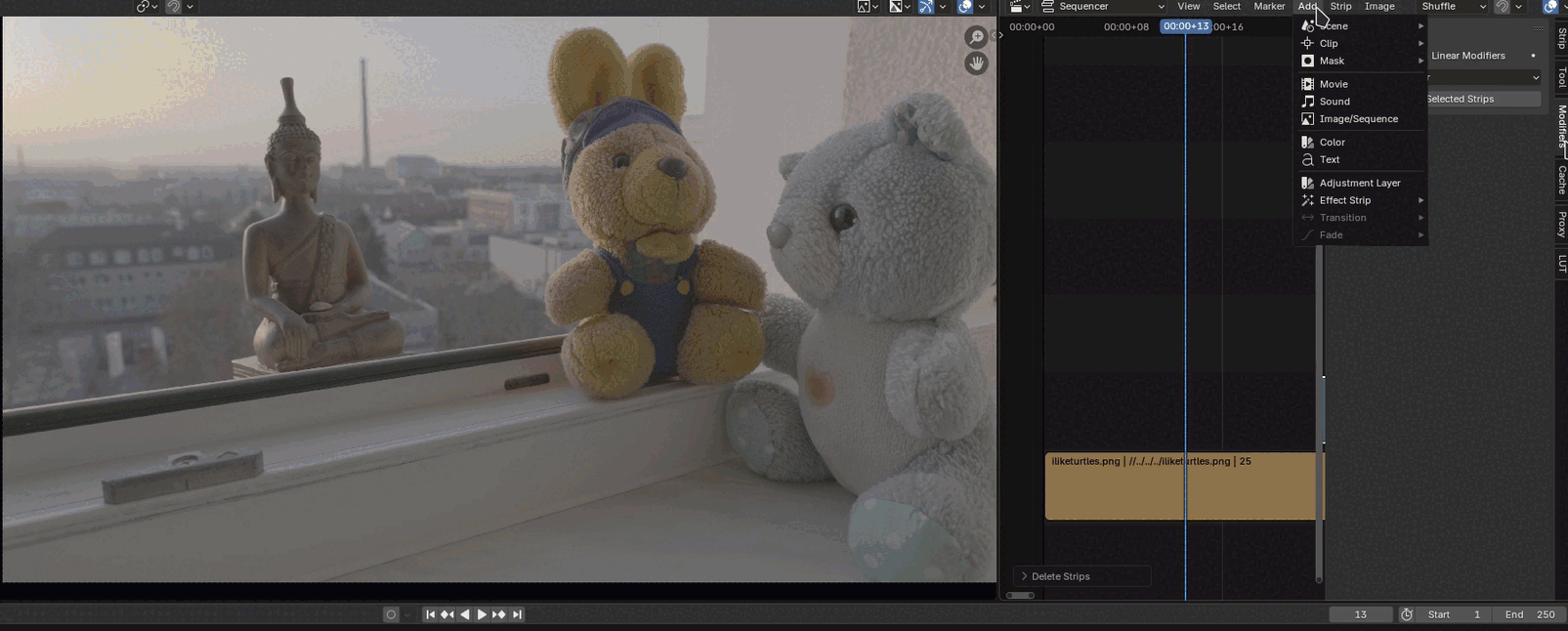This screenshot has height=631, width=1568.
Task: Jump to the previous keyframe
Action: click(447, 614)
